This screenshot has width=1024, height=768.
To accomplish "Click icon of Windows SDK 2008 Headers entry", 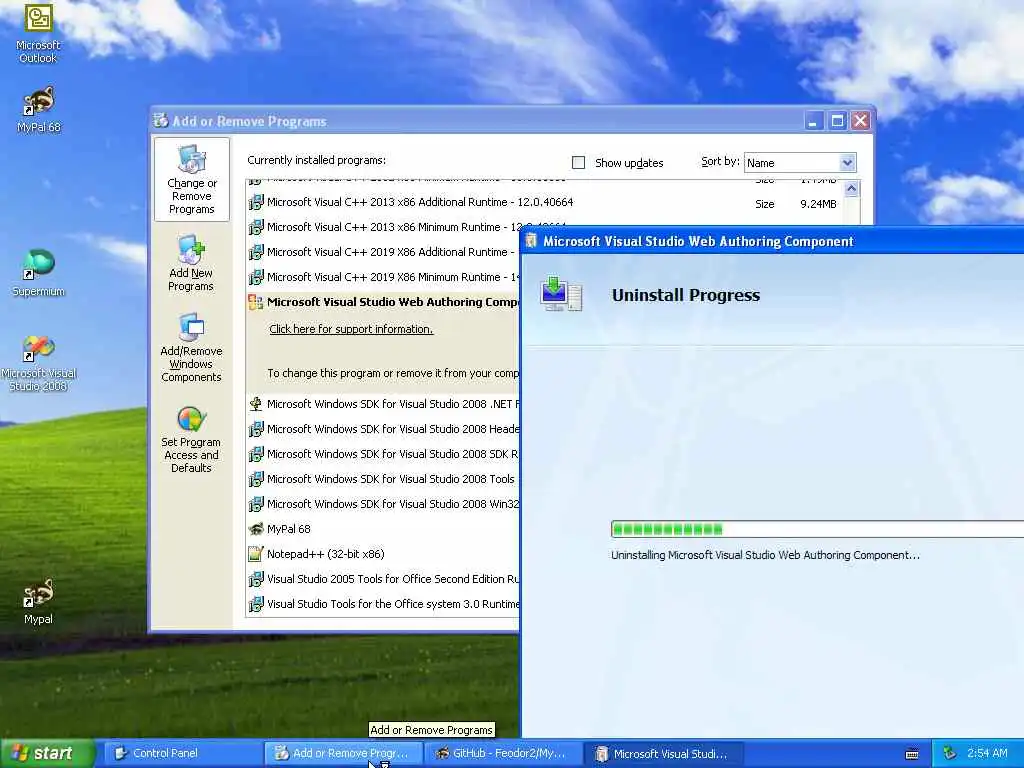I will [256, 429].
